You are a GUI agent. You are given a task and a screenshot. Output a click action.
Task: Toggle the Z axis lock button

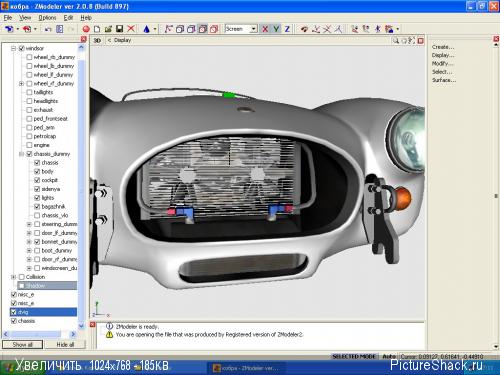click(287, 29)
